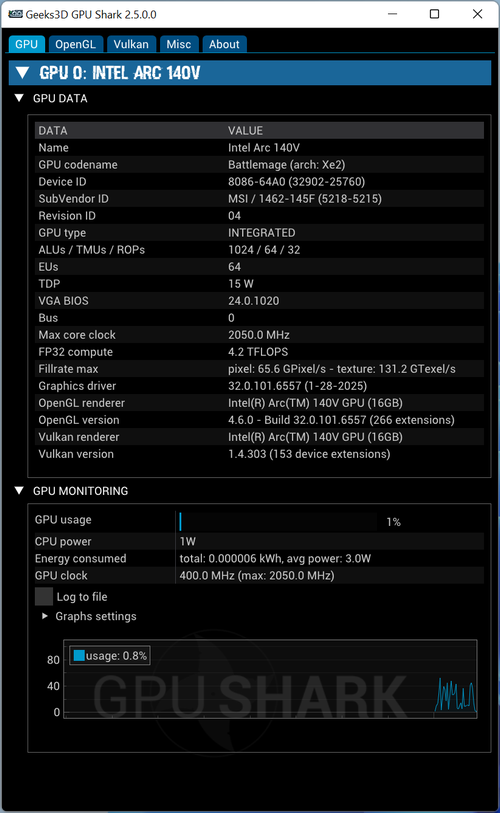Click the CPU power 1W value

click(x=187, y=542)
